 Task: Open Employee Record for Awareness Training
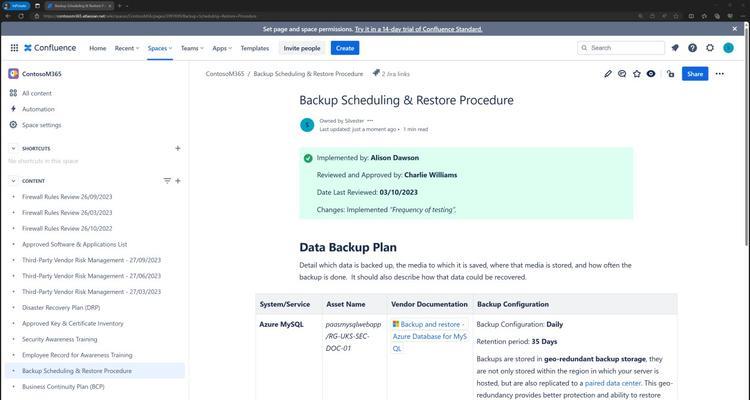(x=77, y=355)
